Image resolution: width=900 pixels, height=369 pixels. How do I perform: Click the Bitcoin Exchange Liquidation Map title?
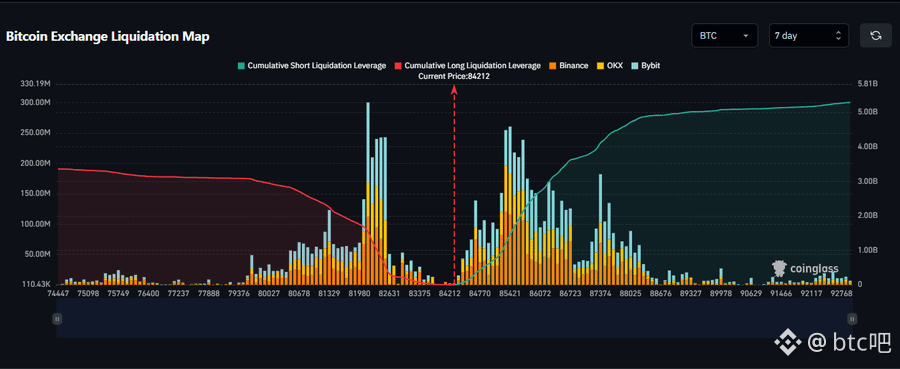pos(107,37)
